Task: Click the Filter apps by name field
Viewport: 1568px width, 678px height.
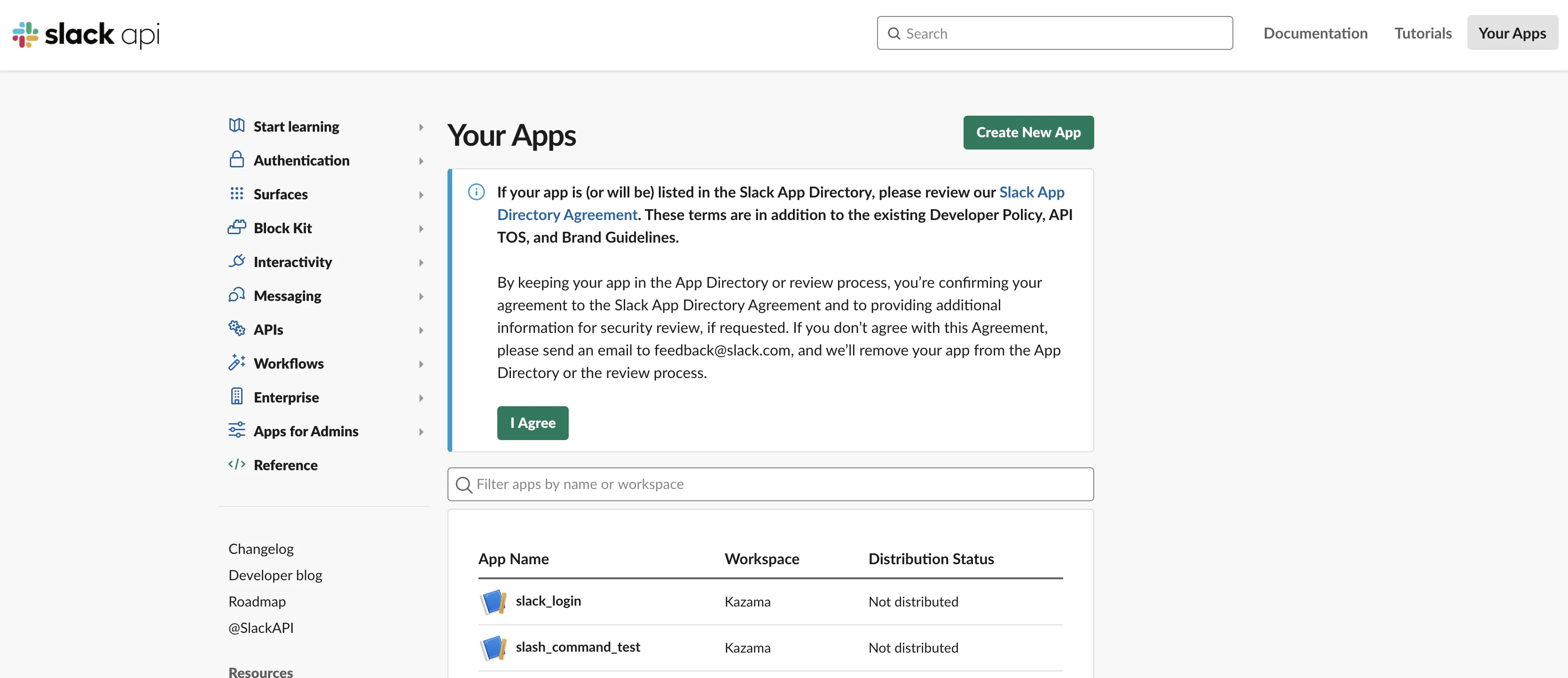Action: tap(770, 484)
